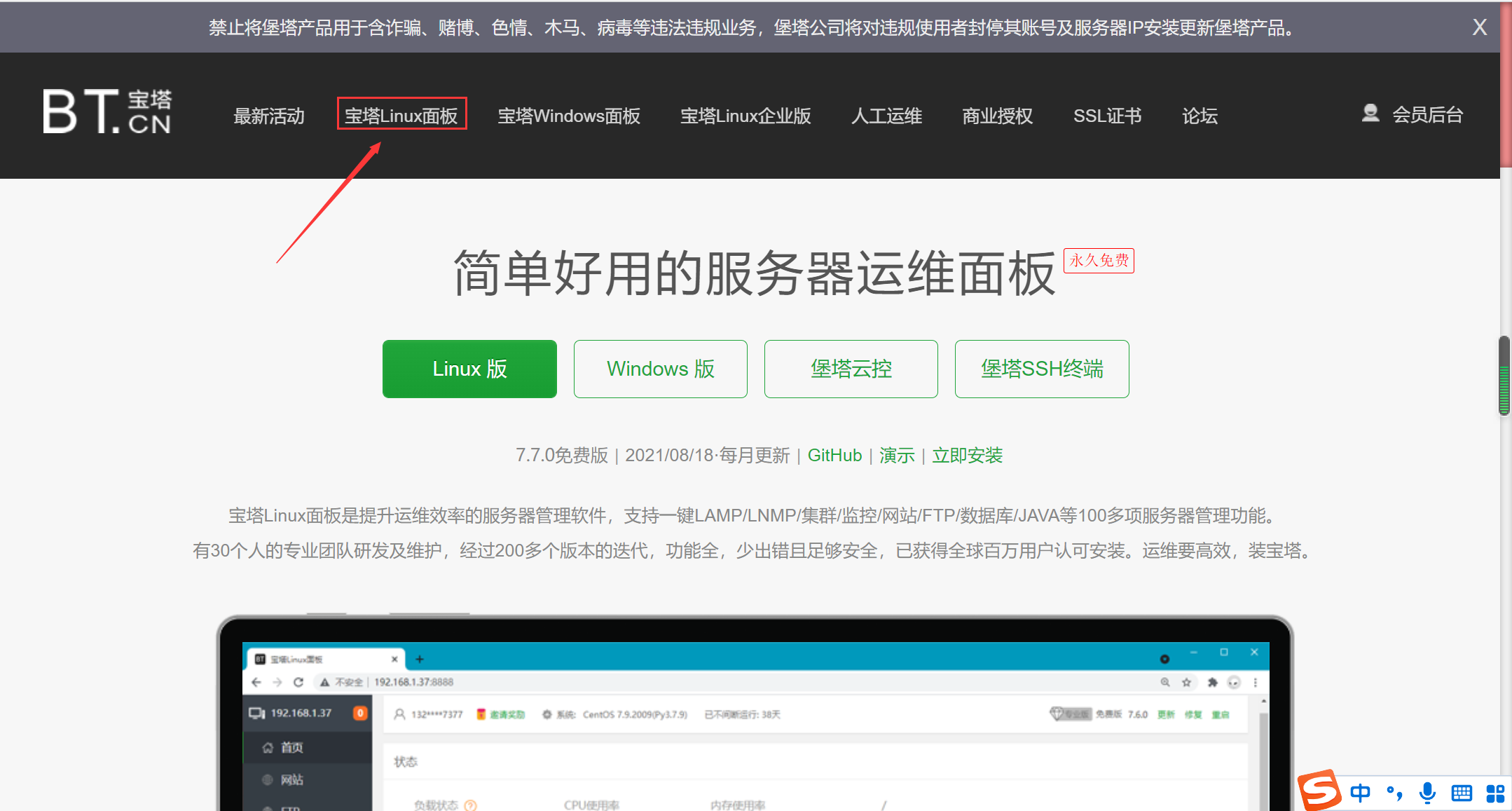Image resolution: width=1512 pixels, height=811 pixels.
Task: Open the 最新活动 menu item
Action: click(x=269, y=116)
